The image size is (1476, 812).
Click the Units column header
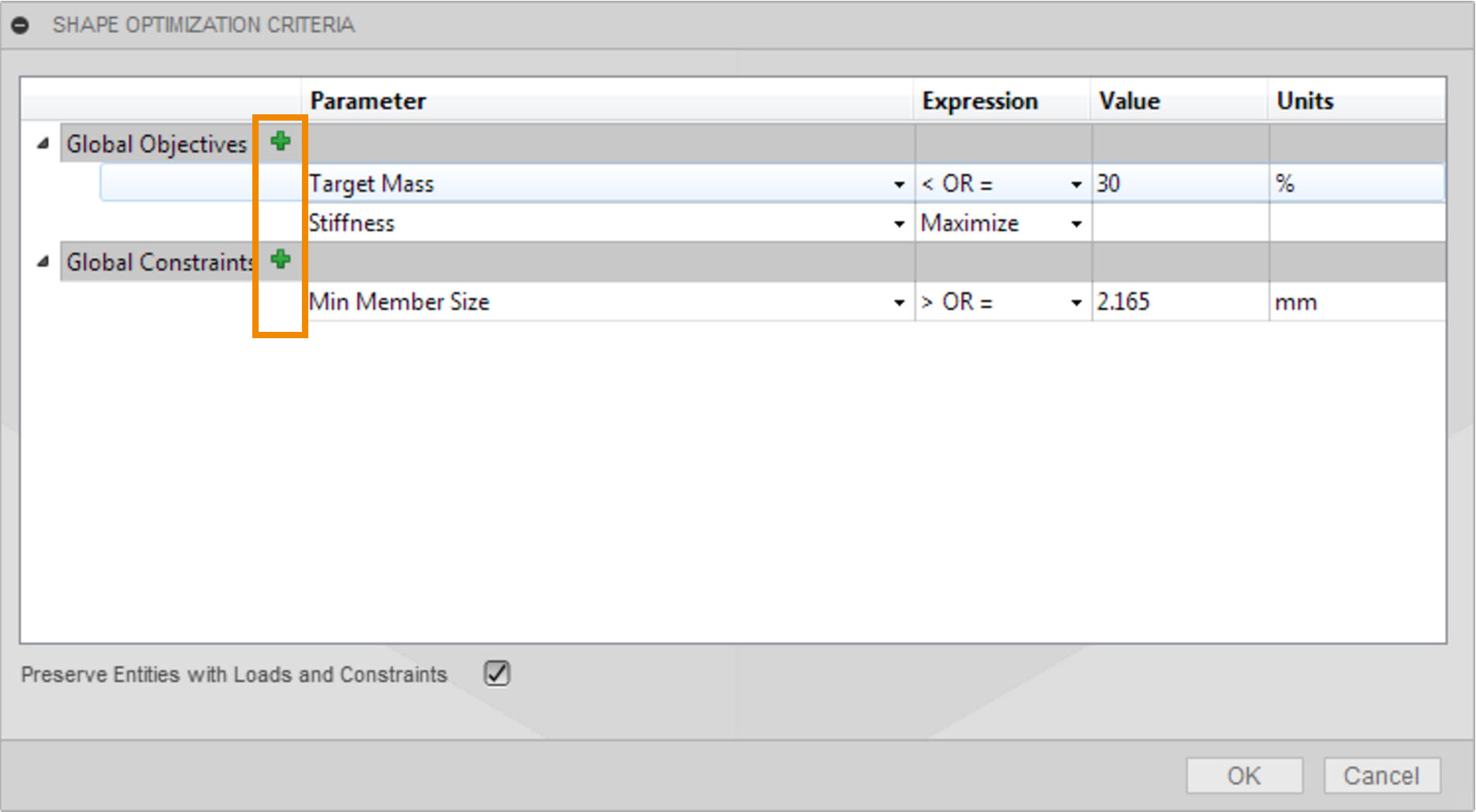[x=1305, y=101]
